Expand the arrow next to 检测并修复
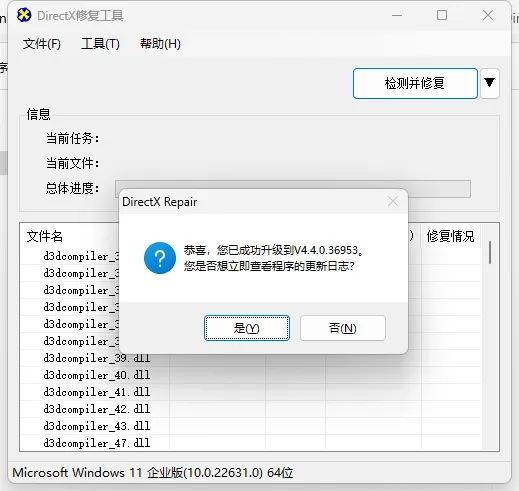 pos(490,83)
